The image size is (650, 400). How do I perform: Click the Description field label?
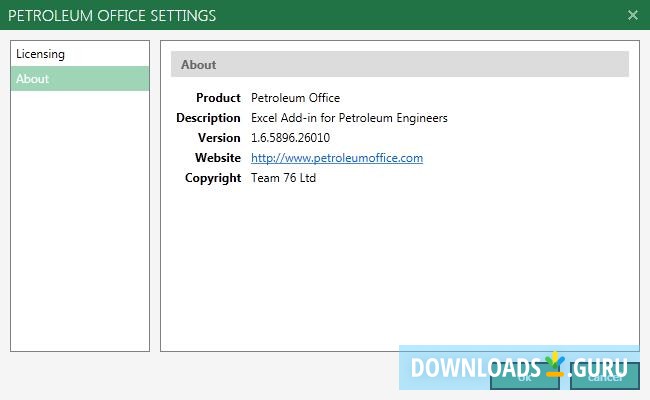[208, 118]
